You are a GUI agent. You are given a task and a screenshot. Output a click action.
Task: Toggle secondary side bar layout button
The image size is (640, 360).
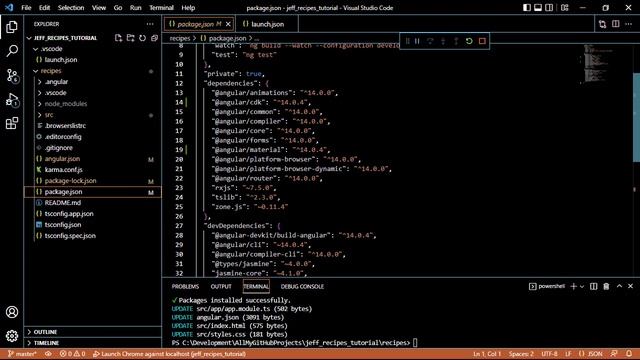(x=549, y=7)
